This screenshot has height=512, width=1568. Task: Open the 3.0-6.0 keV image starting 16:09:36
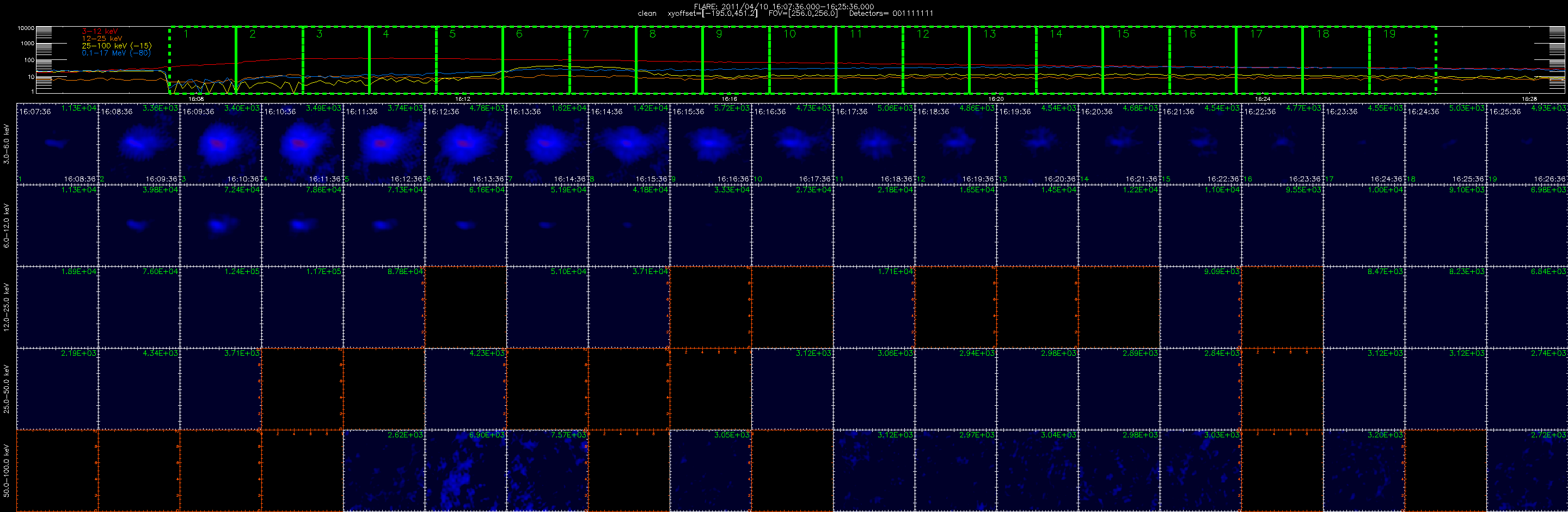point(221,144)
